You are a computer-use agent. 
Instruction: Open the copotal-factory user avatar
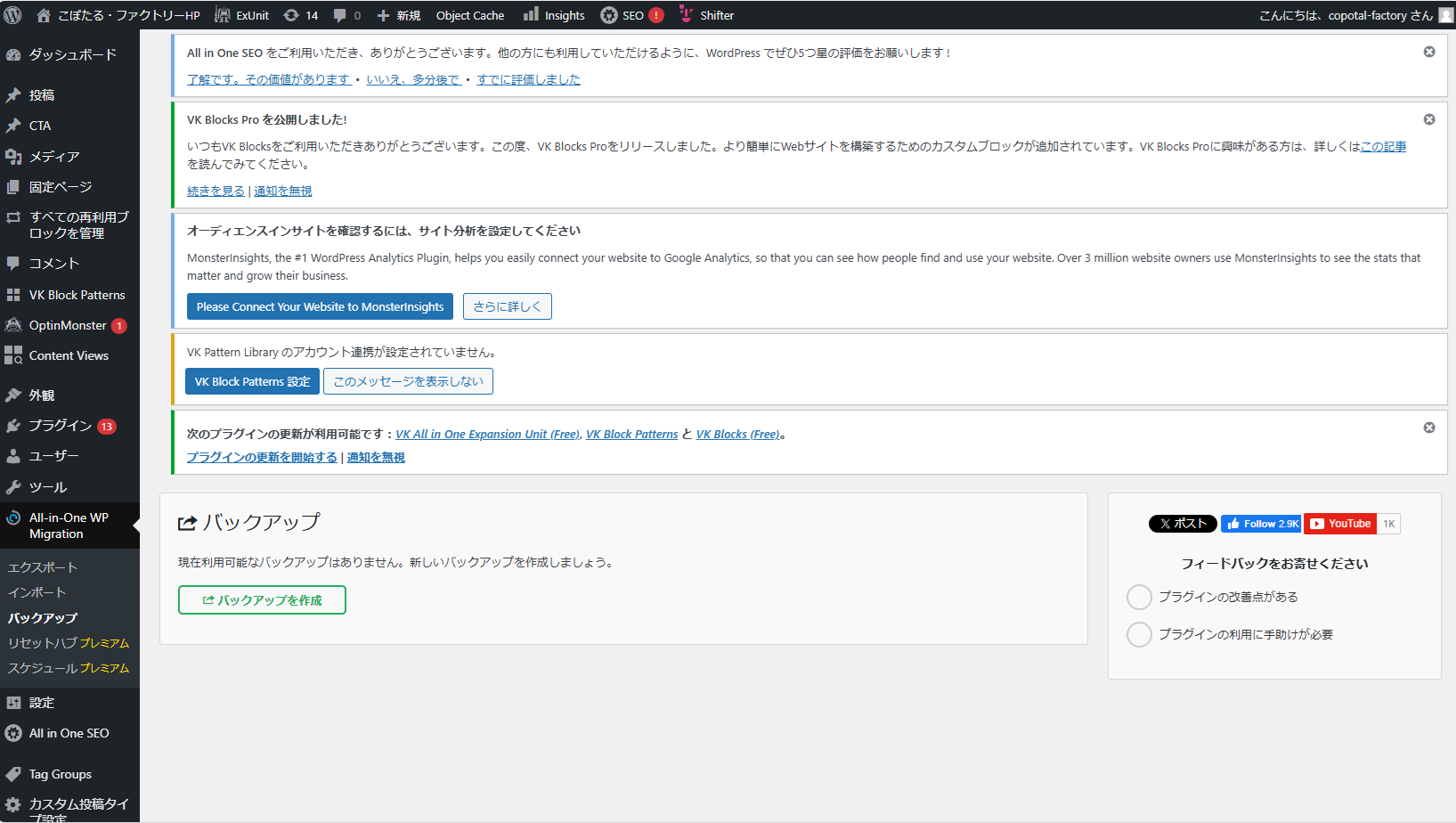tap(1446, 15)
